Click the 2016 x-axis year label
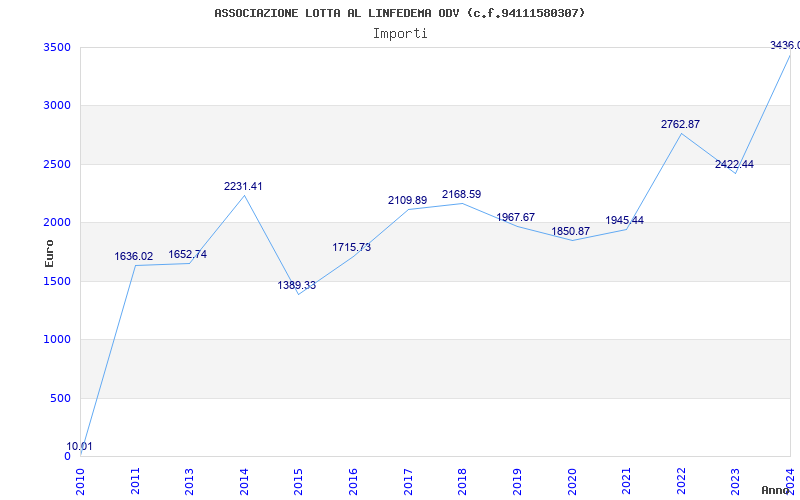 [354, 481]
